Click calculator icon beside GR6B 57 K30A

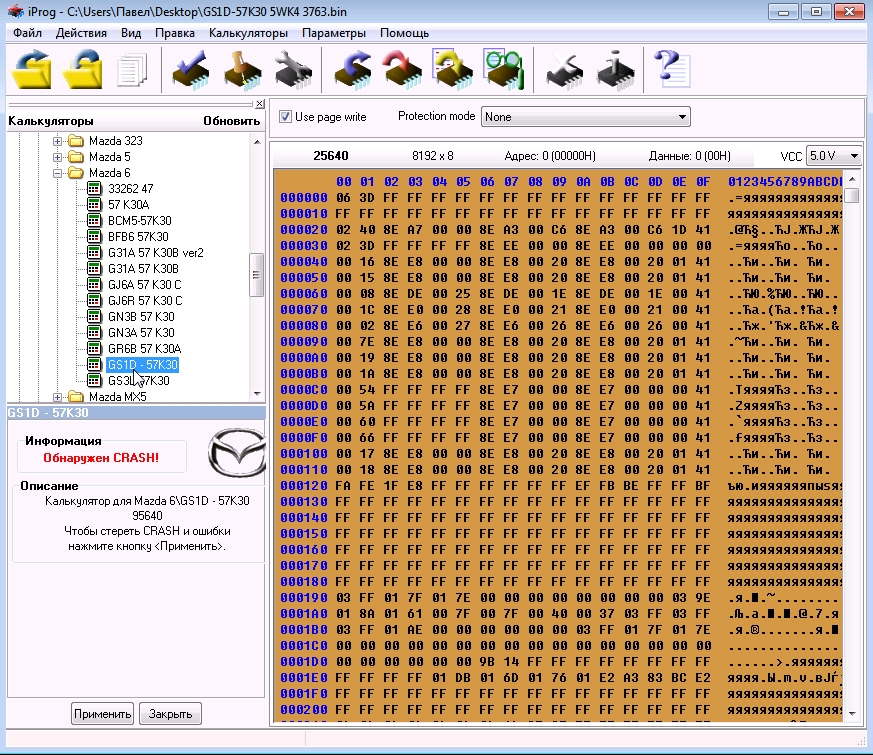[94, 349]
